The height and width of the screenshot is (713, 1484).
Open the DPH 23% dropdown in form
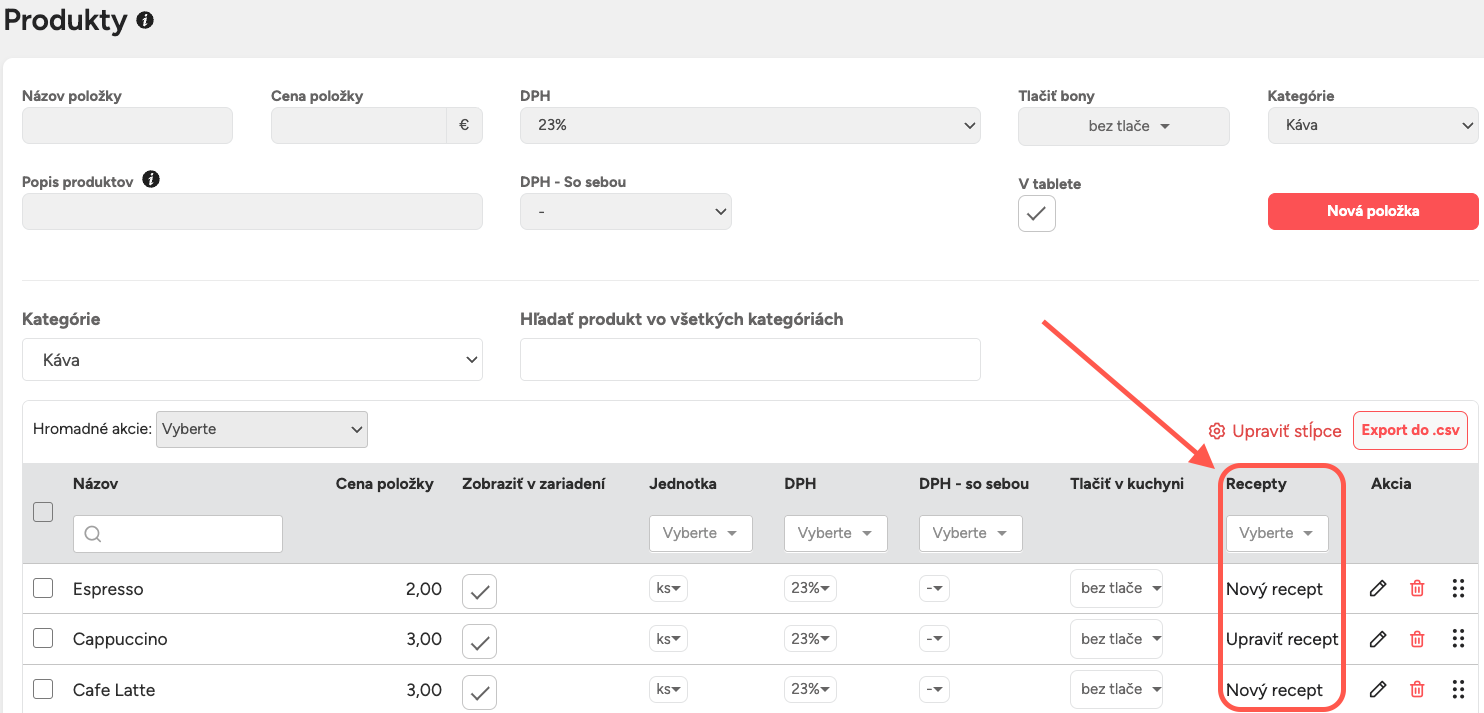[x=750, y=126]
